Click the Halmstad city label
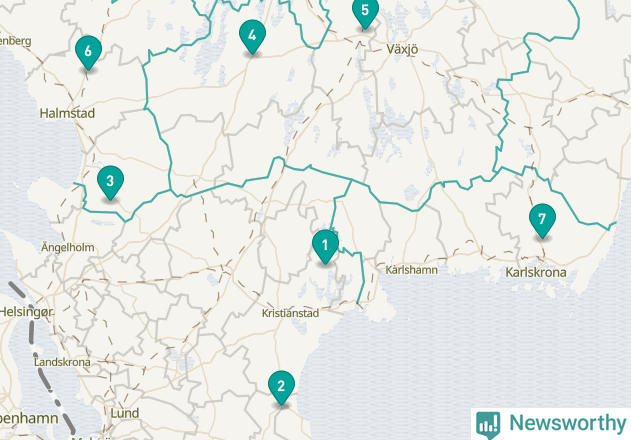This screenshot has height=440, width=631. click(67, 113)
